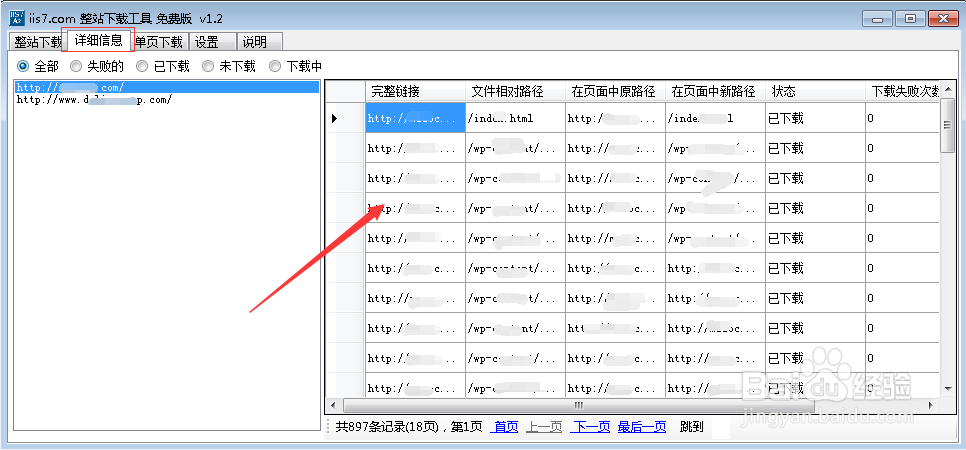Maximize the iis7 download tool window
Image resolution: width=966 pixels, height=450 pixels.
[910, 19]
